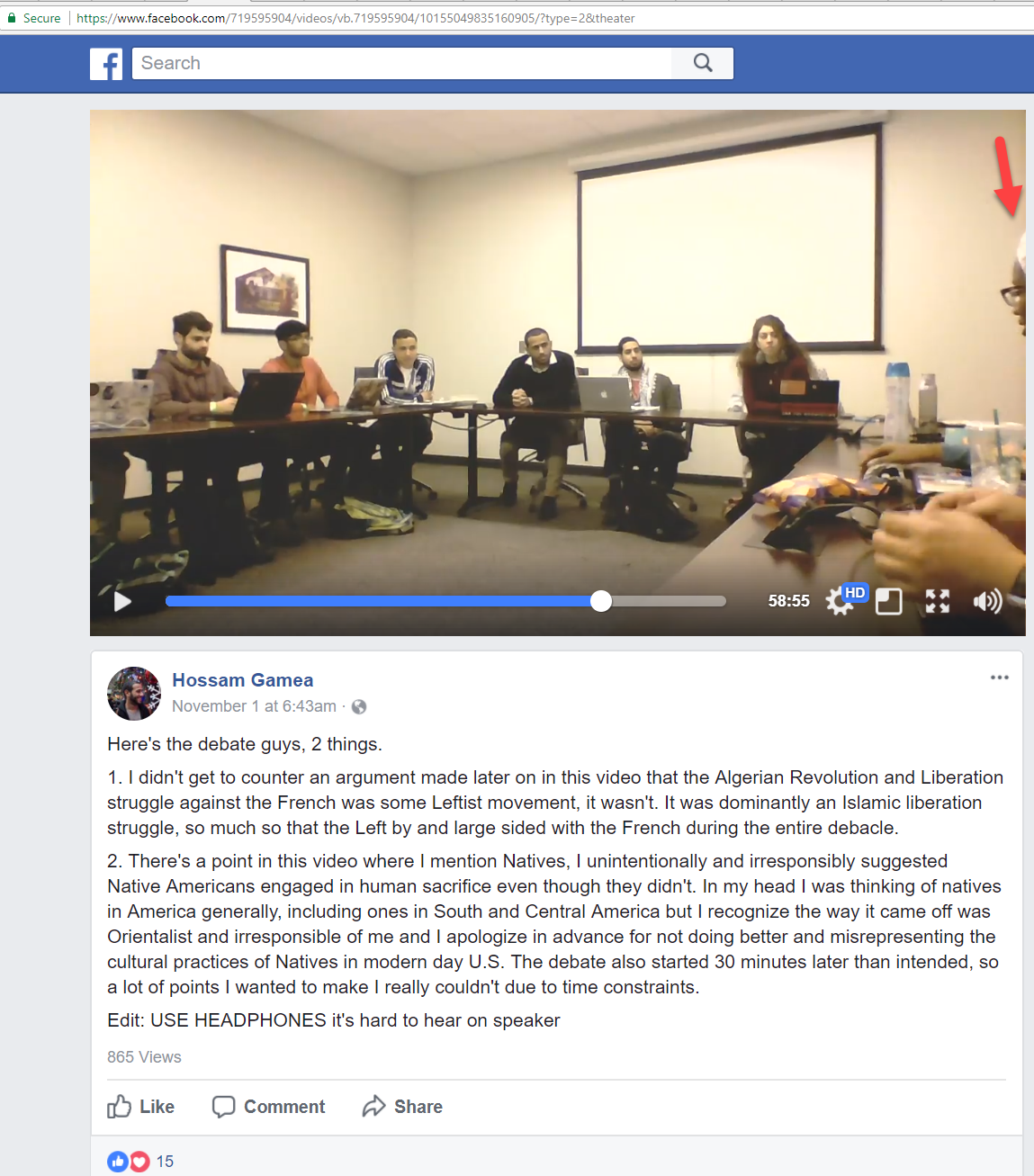This screenshot has width=1034, height=1176.
Task: View the 15 reactions list
Action: click(140, 1162)
